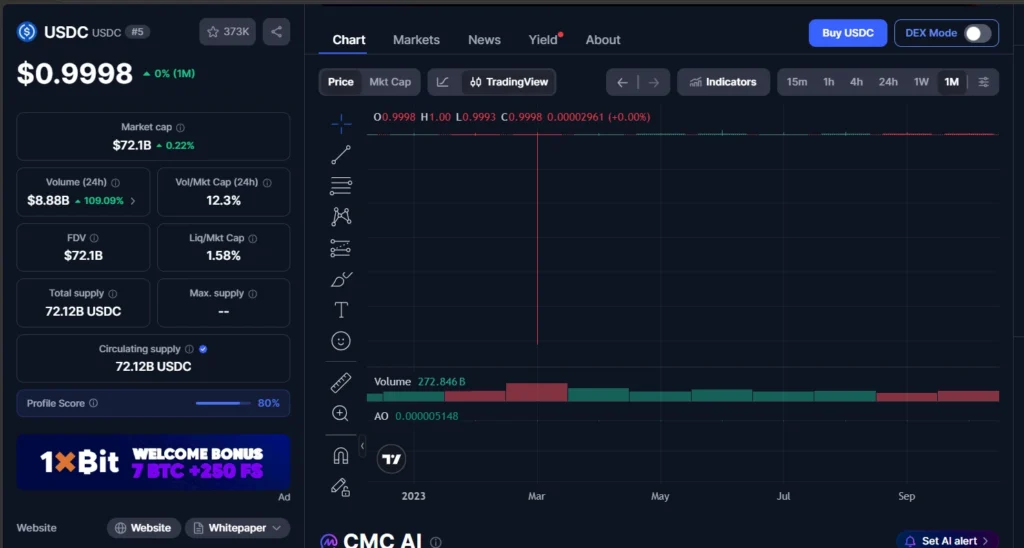The height and width of the screenshot is (548, 1024).
Task: Select the brush drawing tool
Action: 341,280
